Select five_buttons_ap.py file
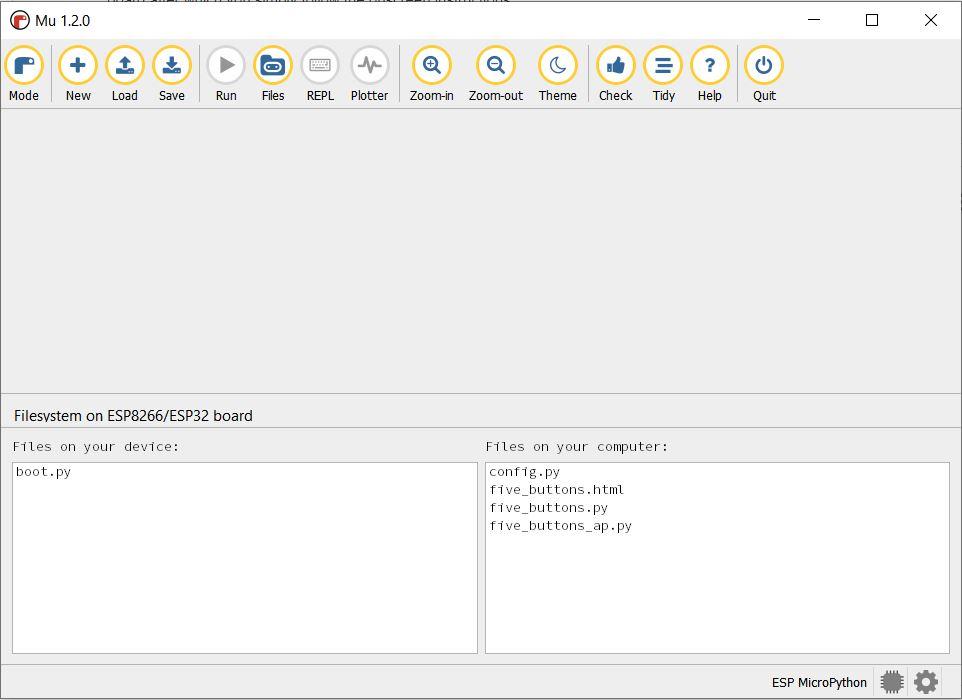 coord(560,526)
